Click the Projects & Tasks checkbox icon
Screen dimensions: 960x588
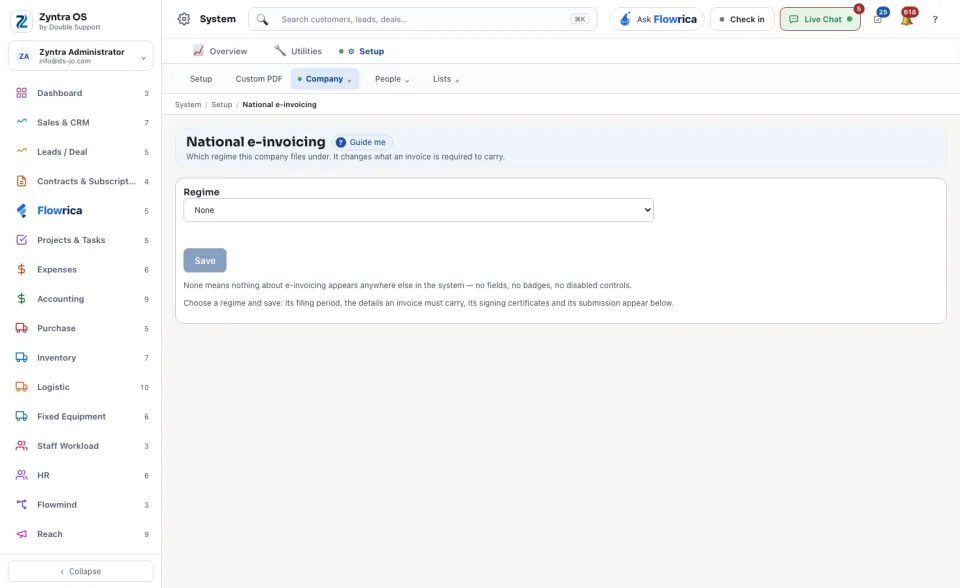(x=21, y=240)
